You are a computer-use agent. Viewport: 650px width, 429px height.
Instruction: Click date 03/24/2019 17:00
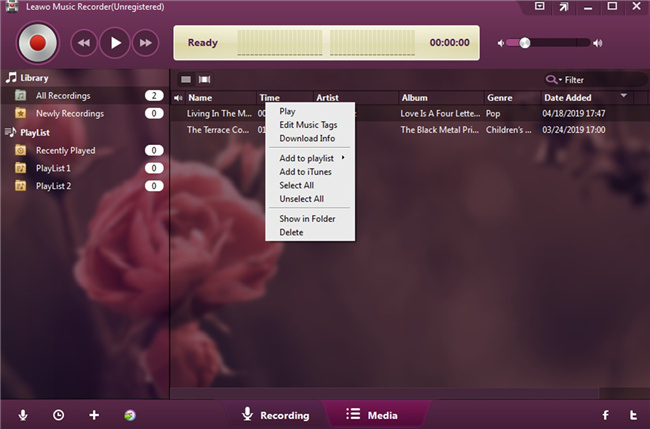pyautogui.click(x=574, y=130)
